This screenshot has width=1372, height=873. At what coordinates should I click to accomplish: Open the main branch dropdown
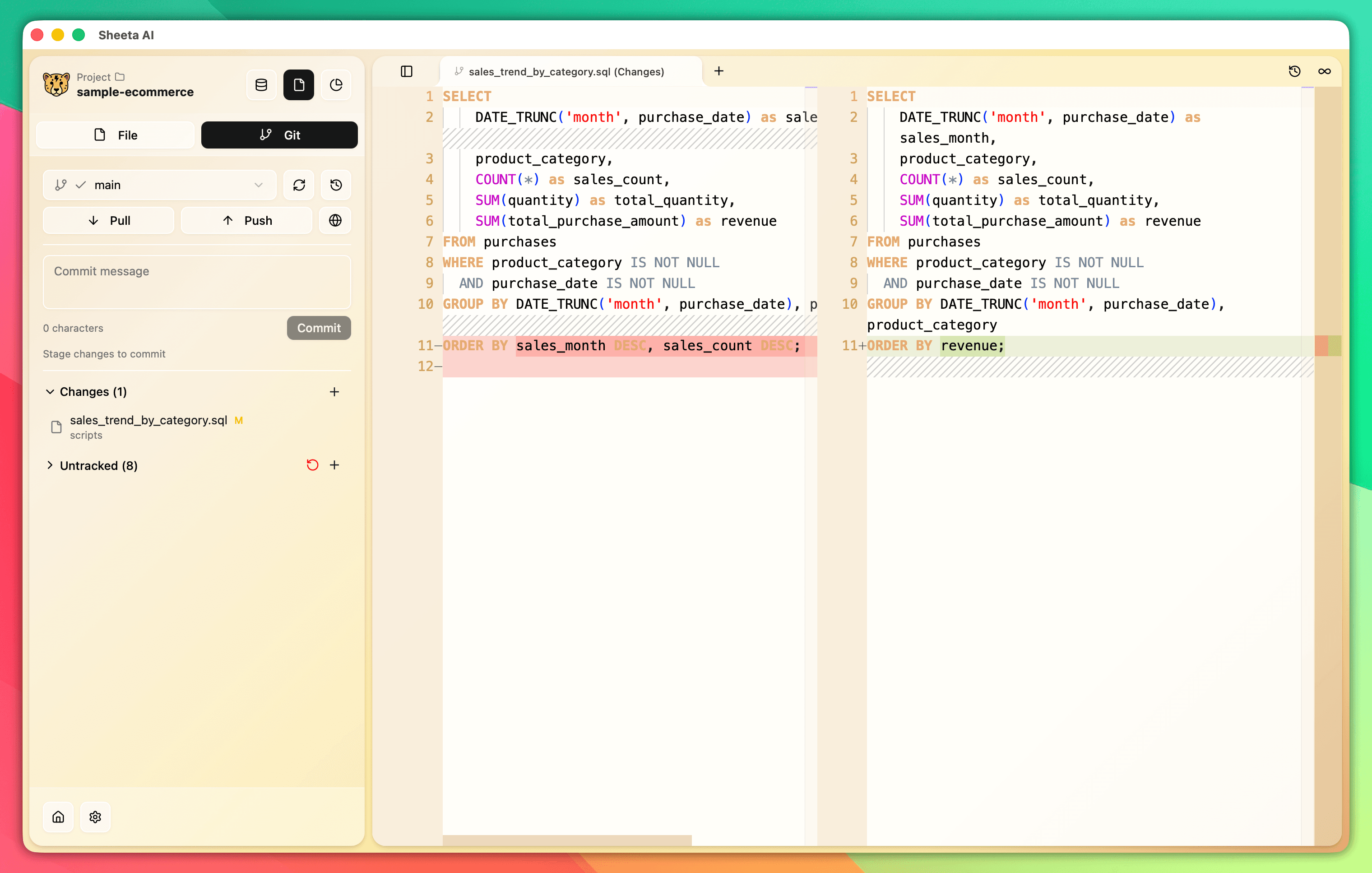pos(159,185)
